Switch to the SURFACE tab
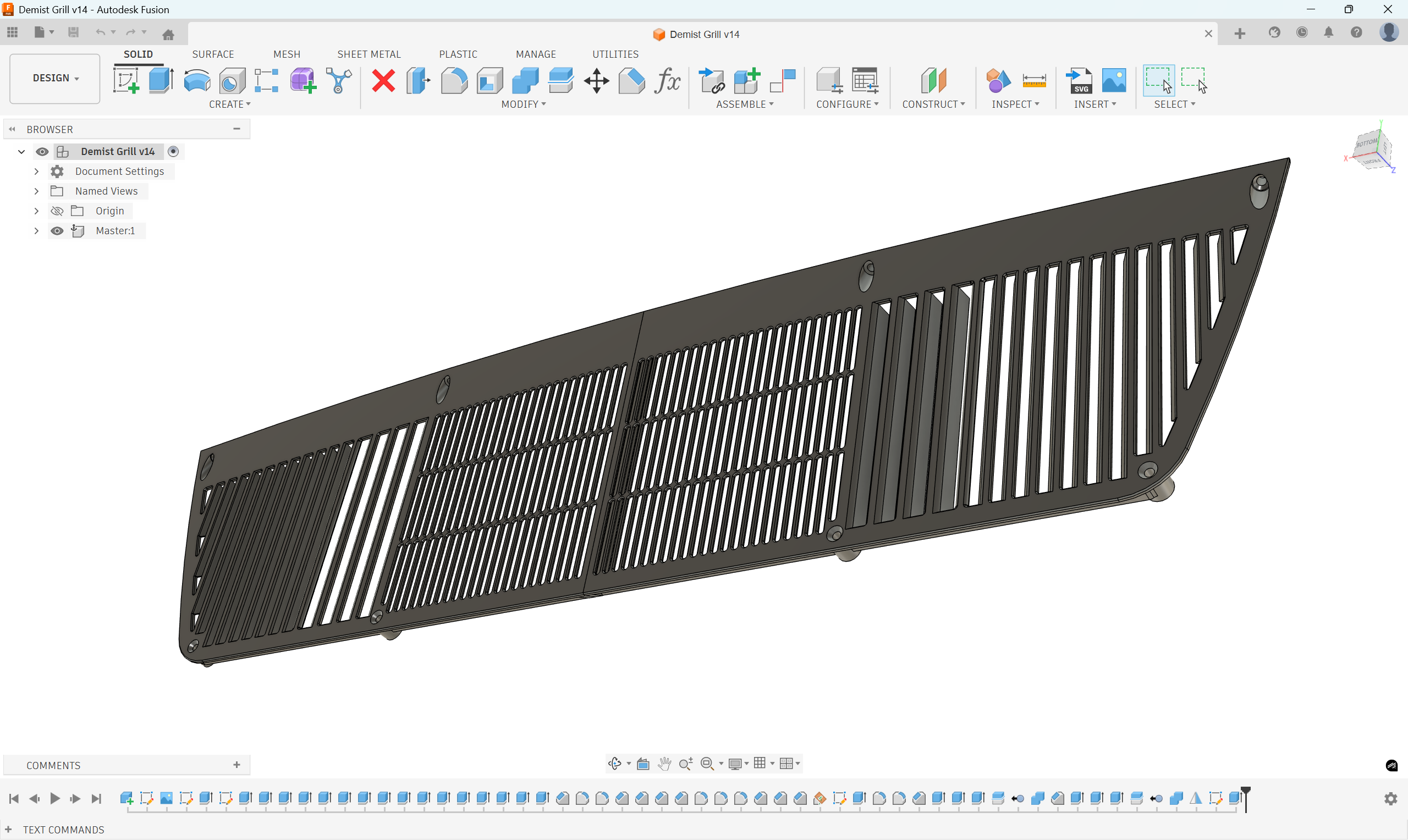The height and width of the screenshot is (840, 1408). (x=213, y=54)
